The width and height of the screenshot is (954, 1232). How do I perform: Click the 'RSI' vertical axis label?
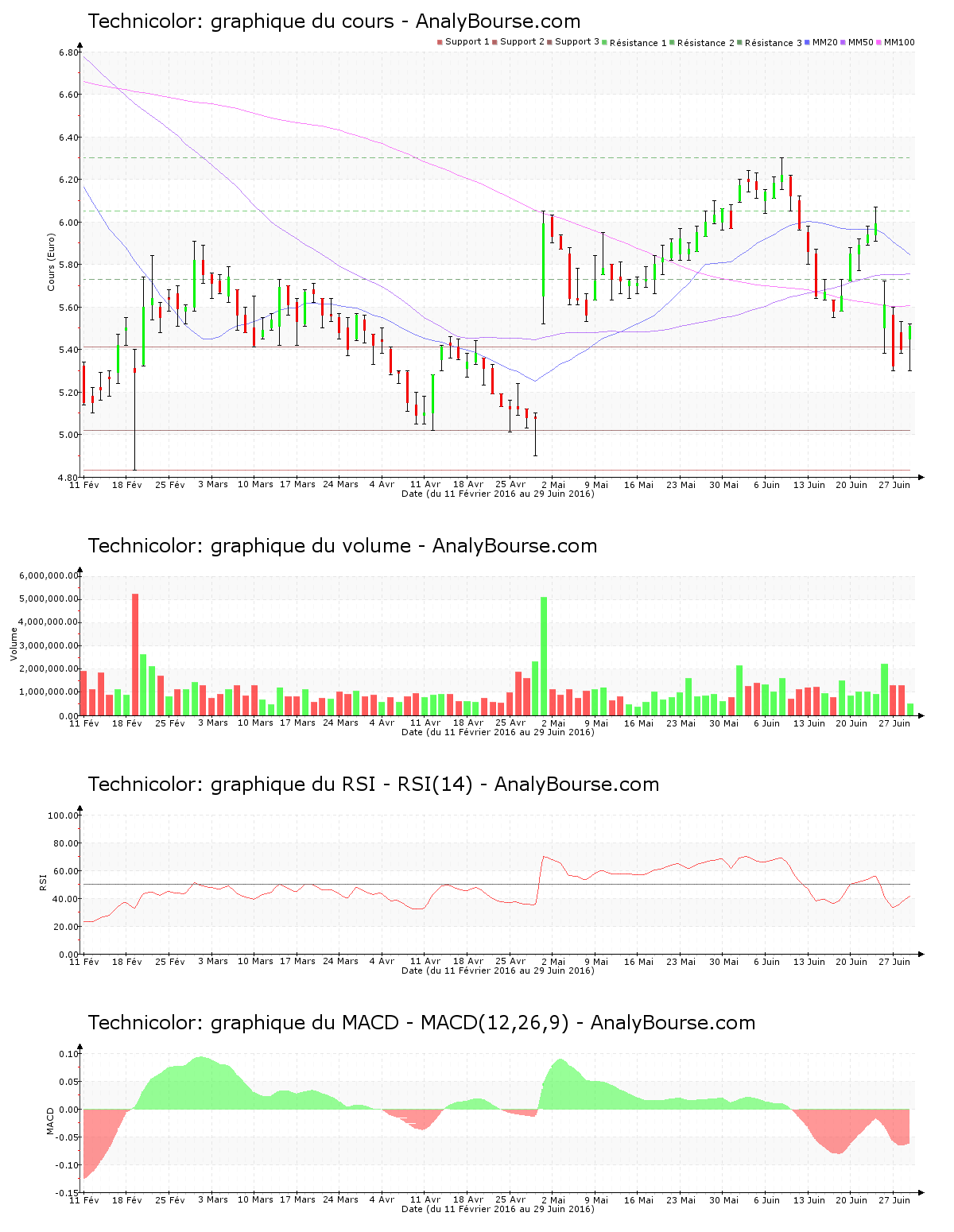pos(42,881)
